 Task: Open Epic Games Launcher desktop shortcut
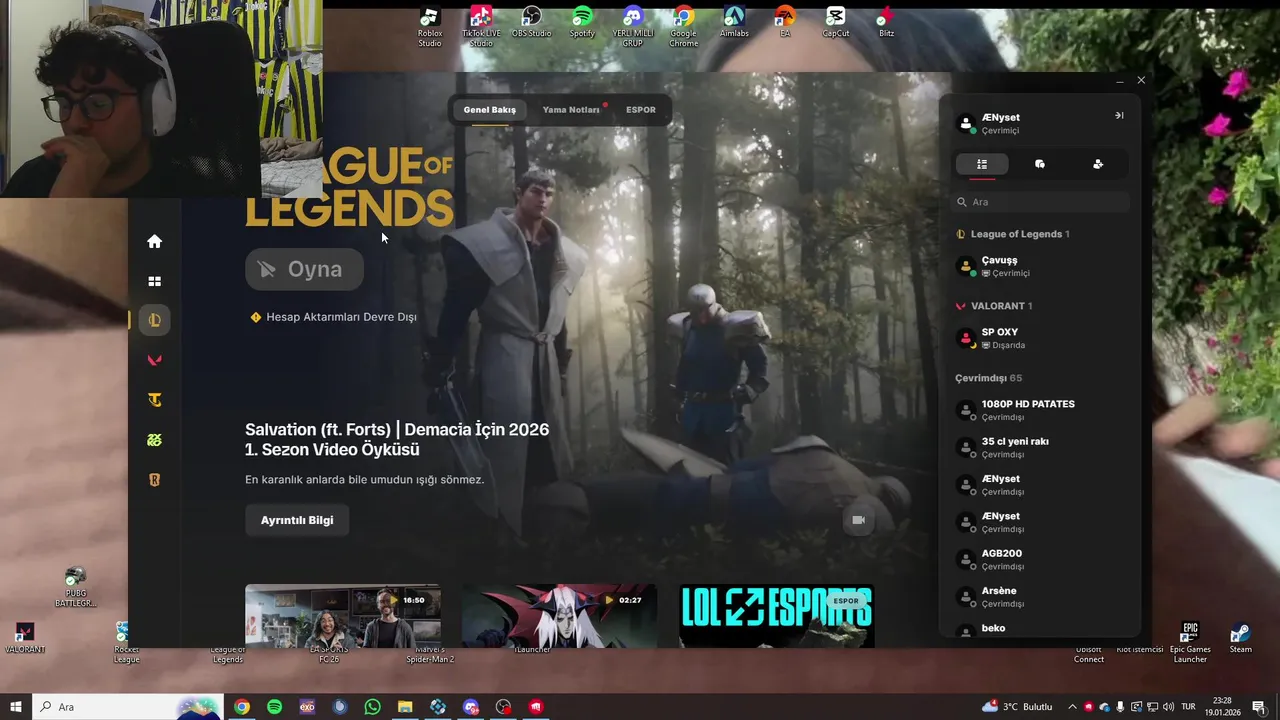pos(1190,643)
